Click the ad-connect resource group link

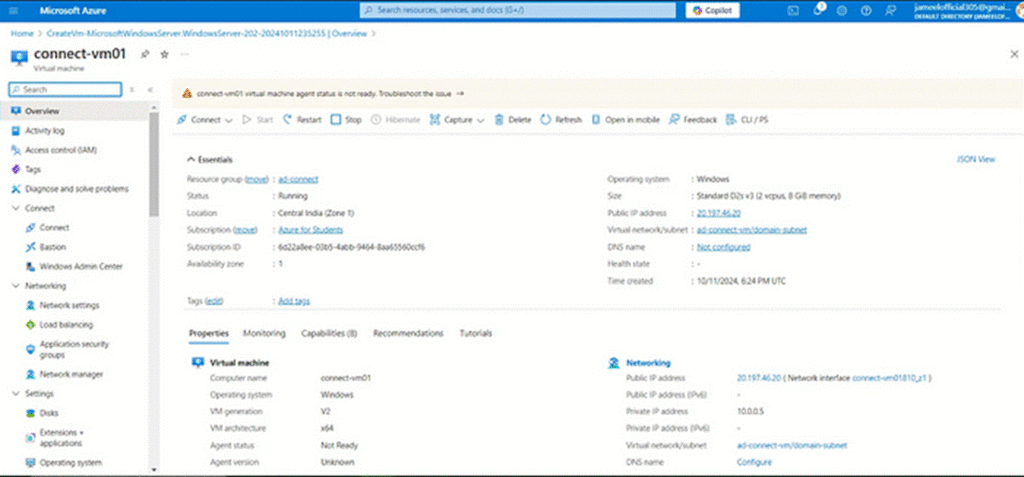tap(298, 179)
